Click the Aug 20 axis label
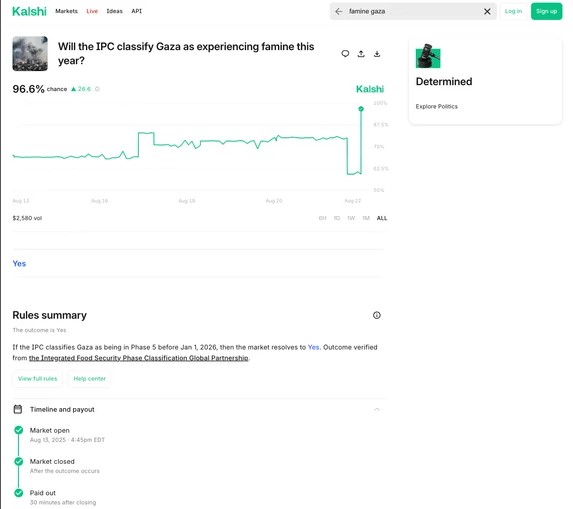The height and width of the screenshot is (509, 573). click(274, 201)
